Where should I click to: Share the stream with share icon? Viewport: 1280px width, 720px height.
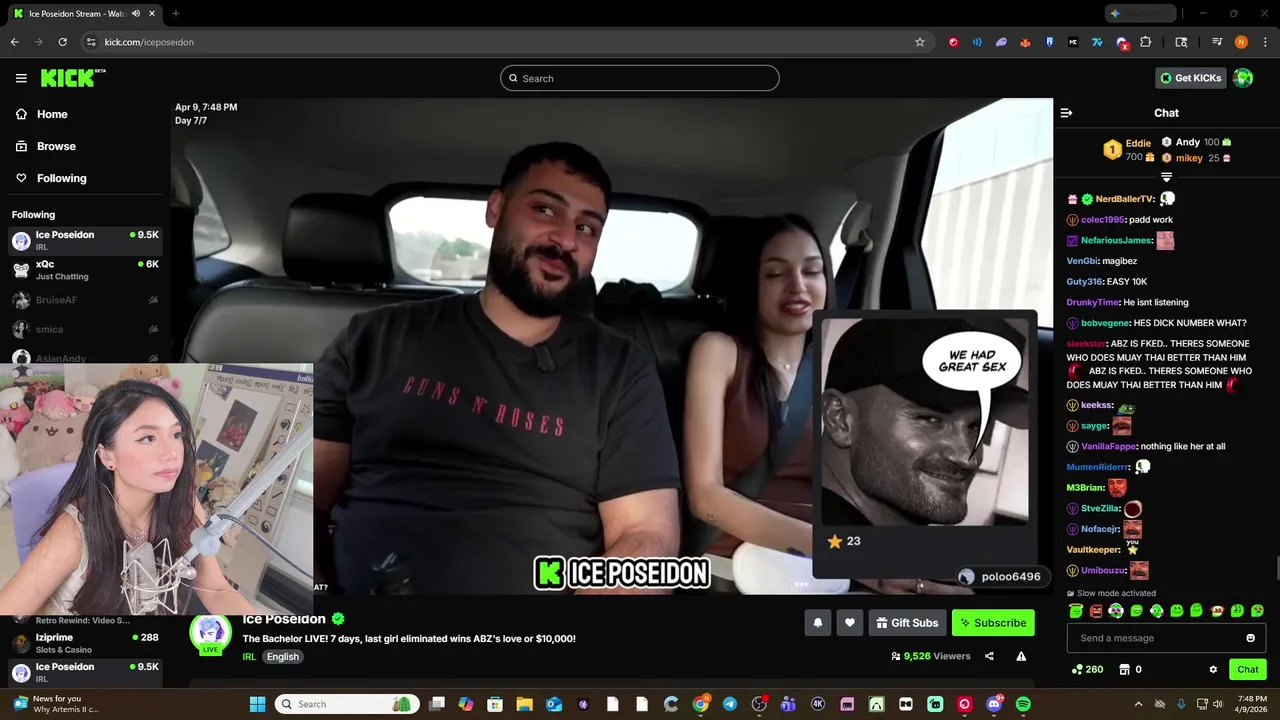(989, 656)
